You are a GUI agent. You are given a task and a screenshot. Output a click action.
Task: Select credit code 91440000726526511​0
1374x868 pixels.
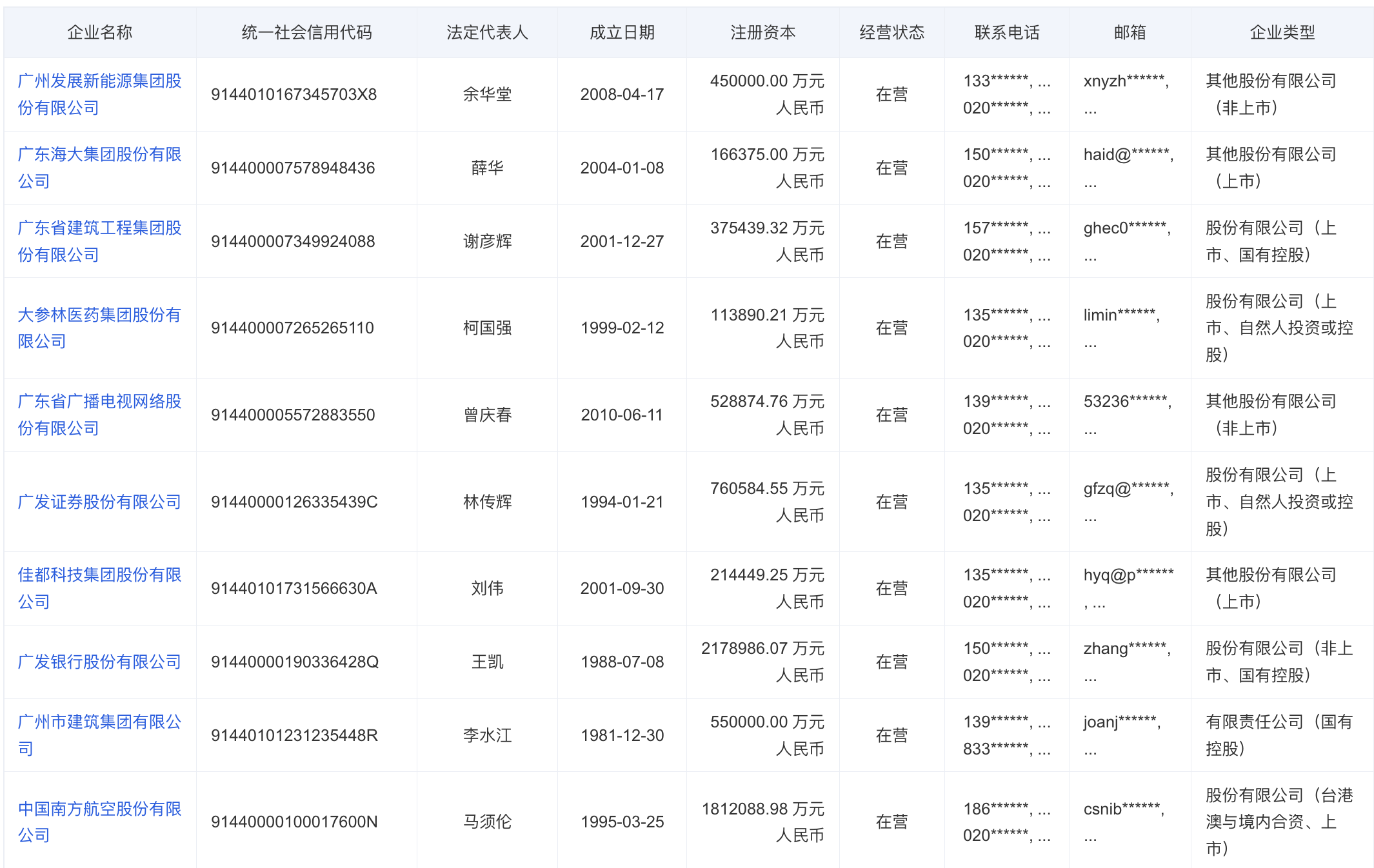[292, 328]
